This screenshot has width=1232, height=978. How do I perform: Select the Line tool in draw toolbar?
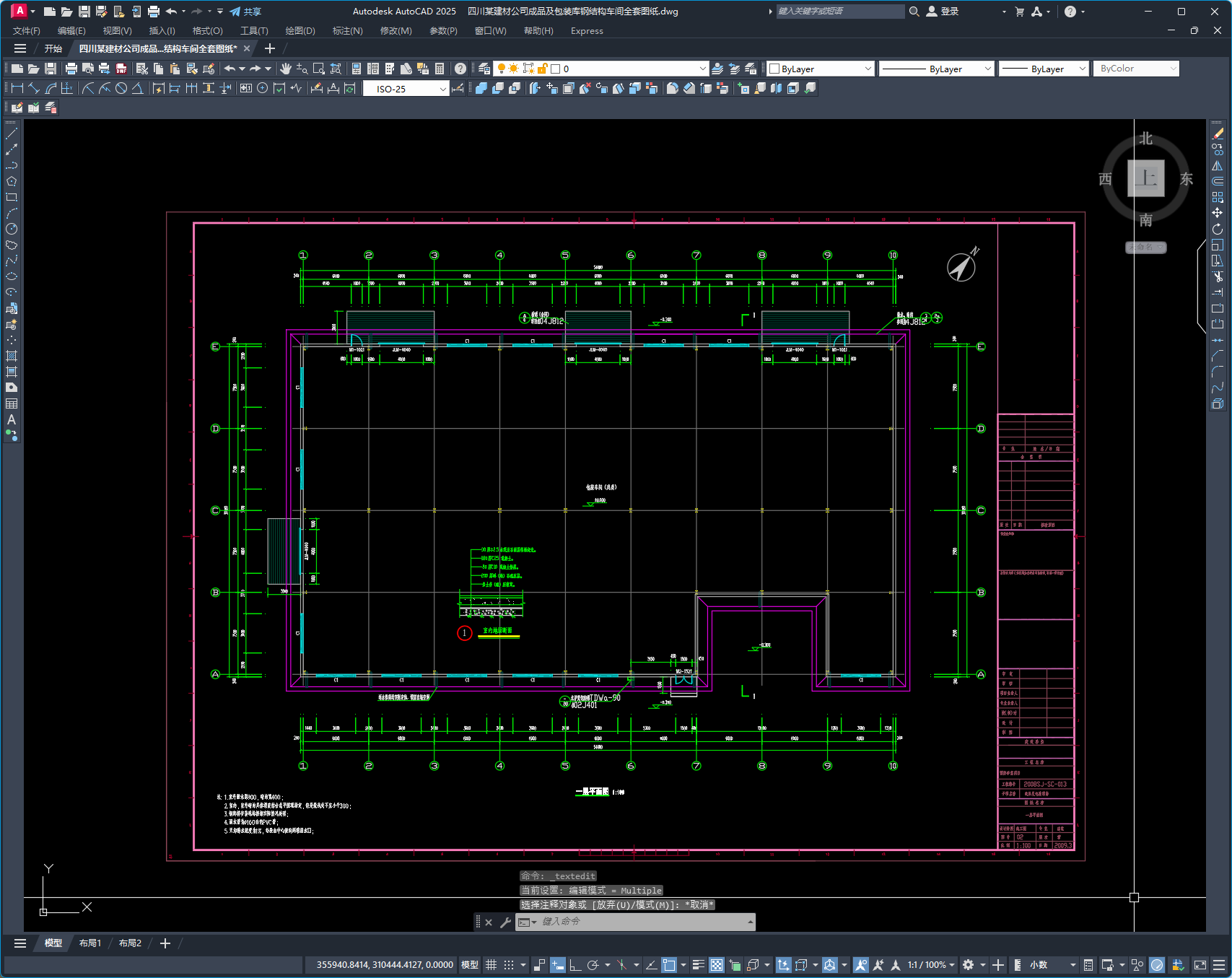coord(12,134)
